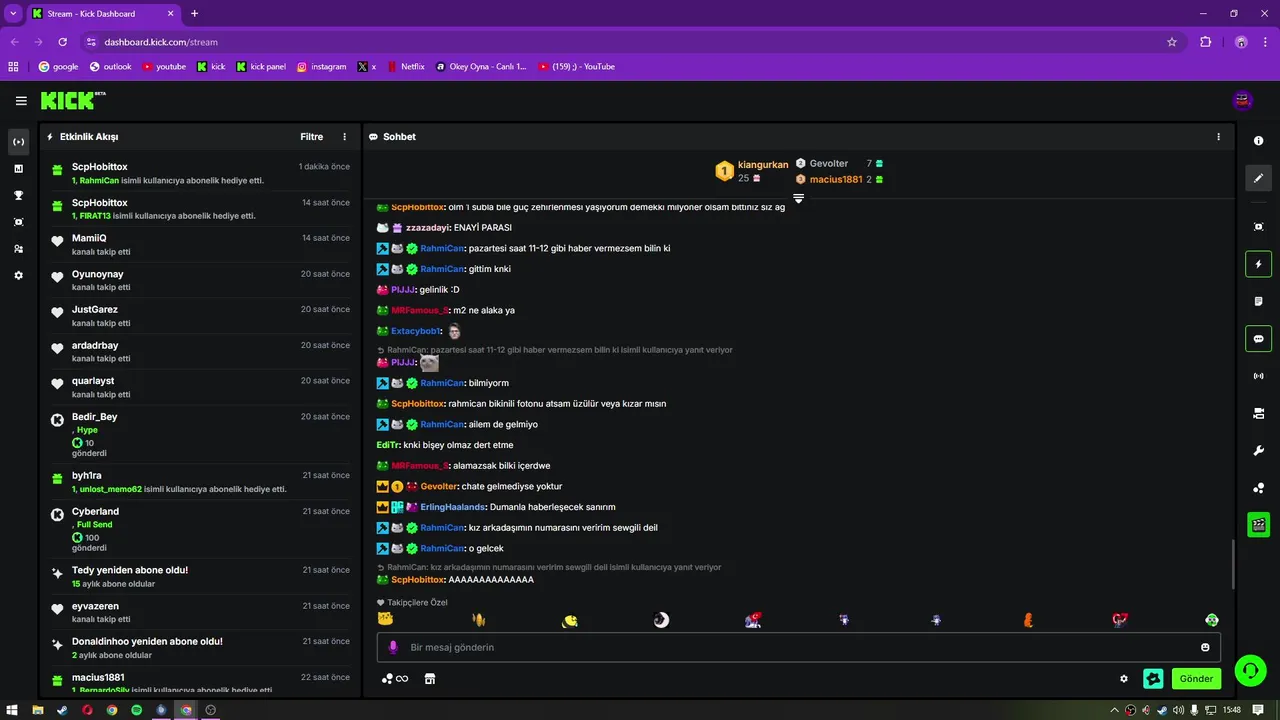Image resolution: width=1280 pixels, height=720 pixels.
Task: Open the settings gear in left sidebar
Action: tap(18, 275)
